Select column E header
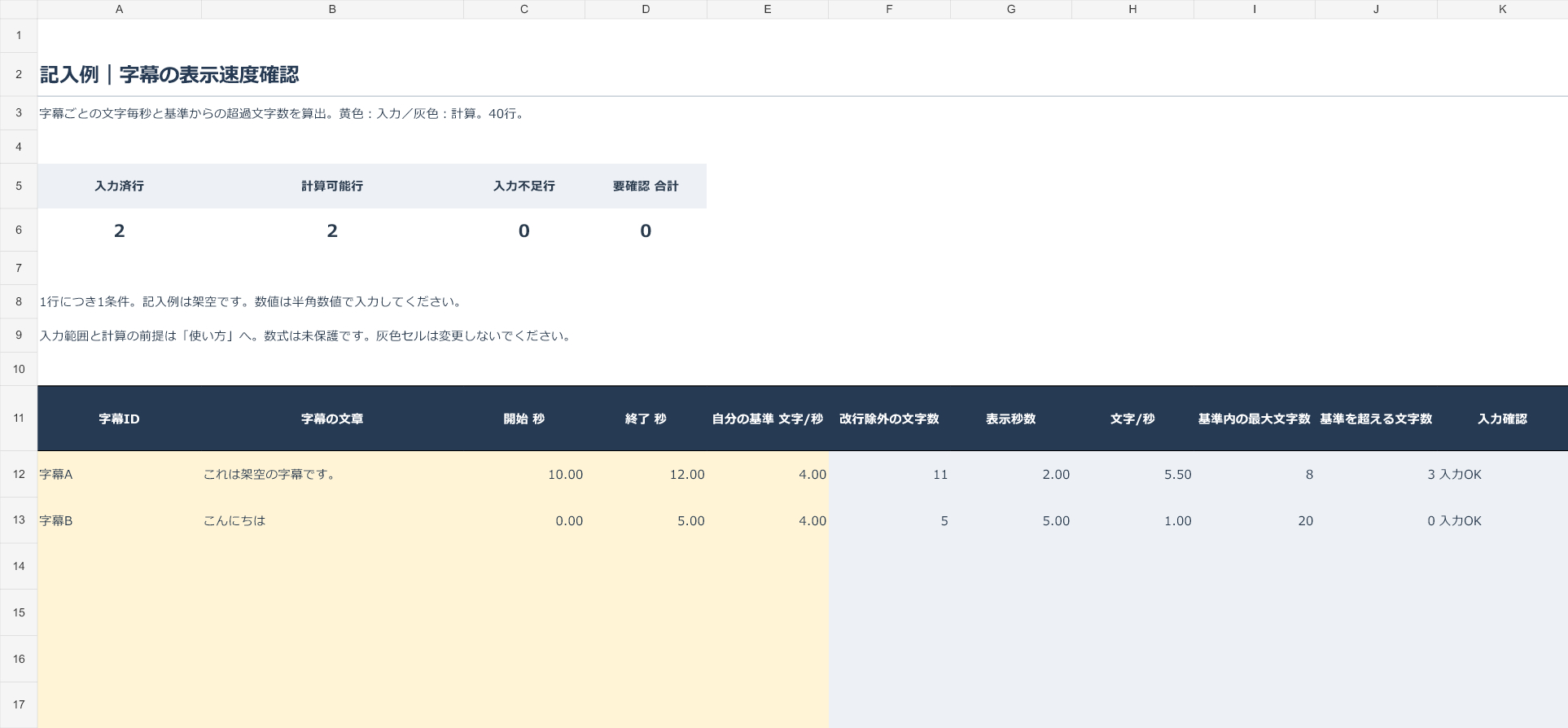Viewport: 1568px width, 728px height. coord(767,9)
